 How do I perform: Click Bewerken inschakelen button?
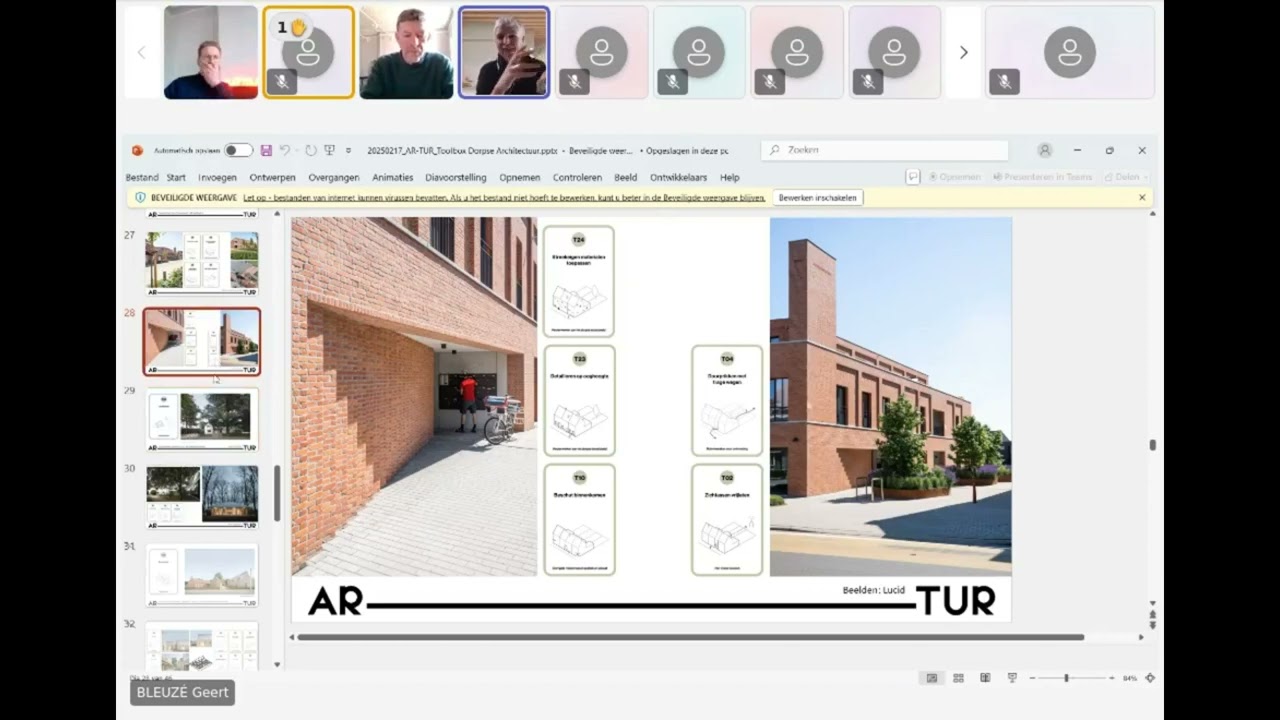click(x=817, y=198)
